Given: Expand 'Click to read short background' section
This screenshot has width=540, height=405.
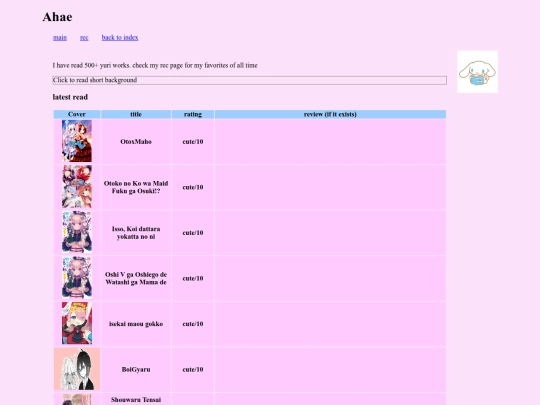Looking at the screenshot, I should coord(250,80).
